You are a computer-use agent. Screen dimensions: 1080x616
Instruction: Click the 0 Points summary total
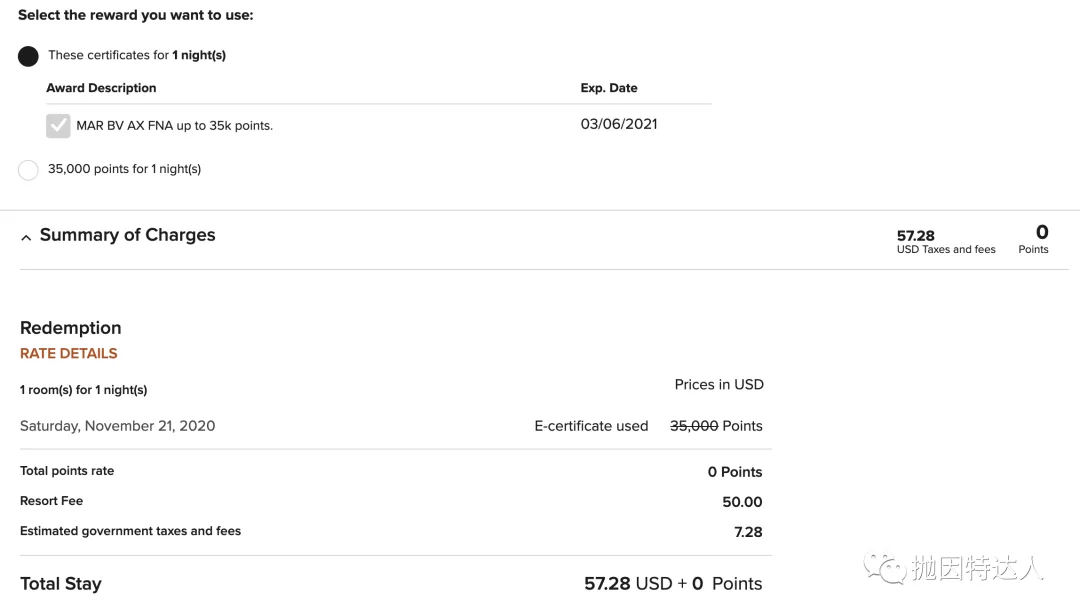coord(1033,239)
